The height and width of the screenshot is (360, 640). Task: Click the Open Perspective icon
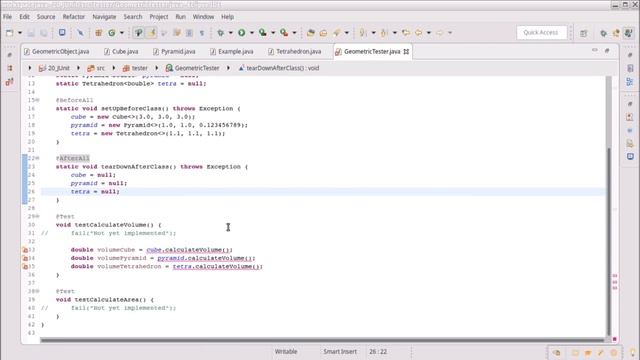coord(584,33)
